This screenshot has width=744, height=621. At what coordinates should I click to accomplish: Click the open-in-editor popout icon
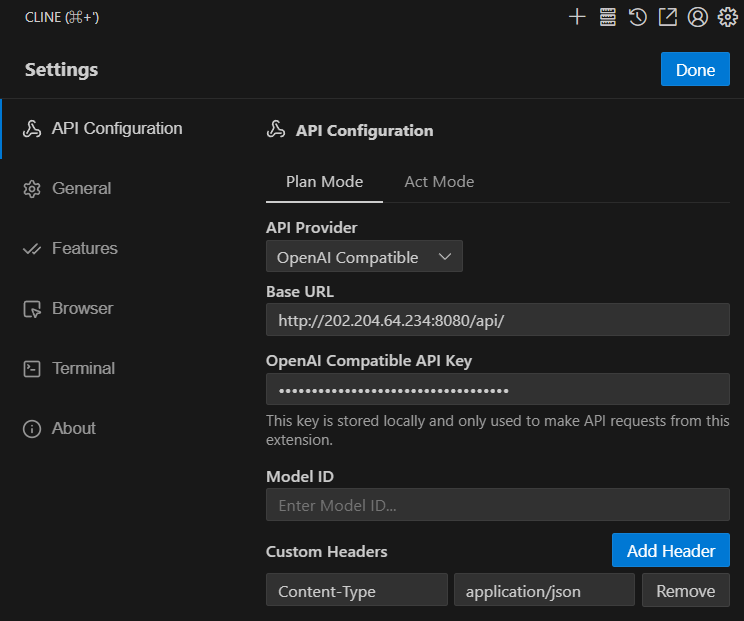click(667, 17)
